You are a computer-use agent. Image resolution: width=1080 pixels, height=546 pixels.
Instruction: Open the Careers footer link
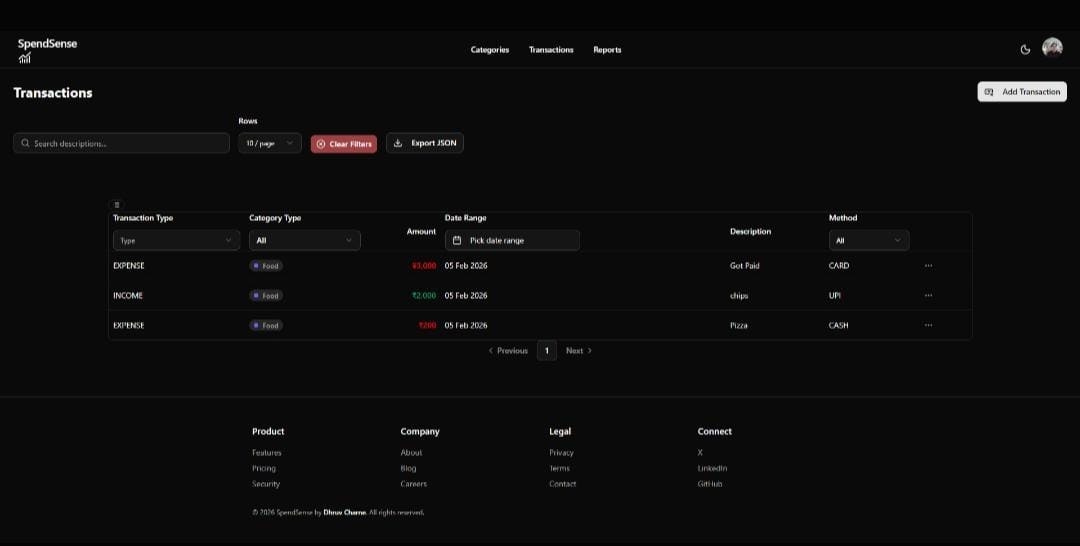(x=413, y=484)
